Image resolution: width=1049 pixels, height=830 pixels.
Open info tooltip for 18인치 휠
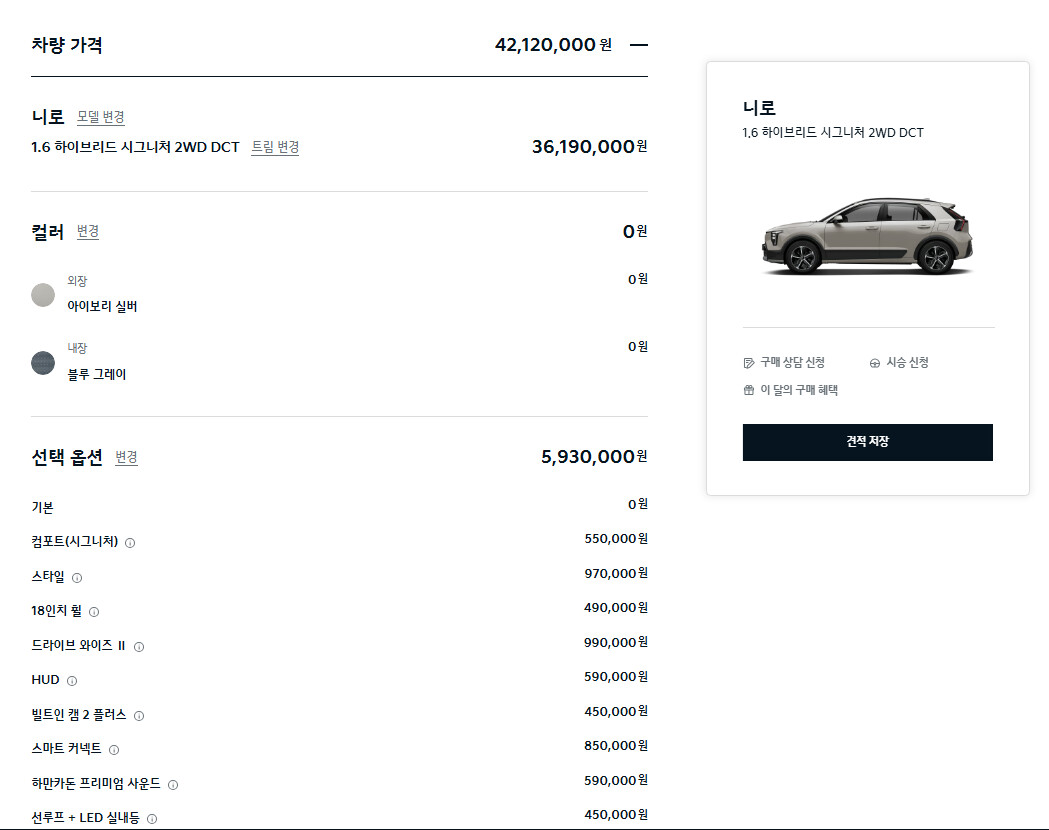(94, 612)
